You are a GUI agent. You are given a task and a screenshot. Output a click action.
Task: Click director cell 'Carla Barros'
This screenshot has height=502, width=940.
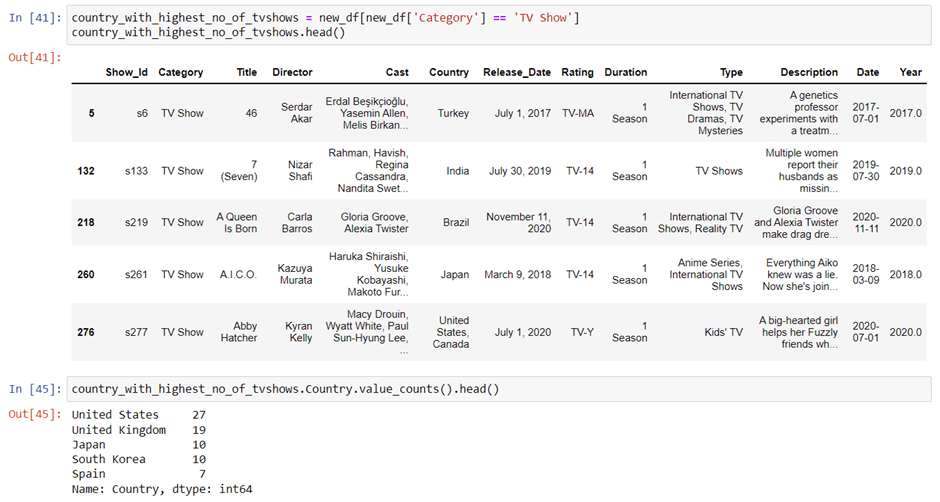tap(297, 223)
